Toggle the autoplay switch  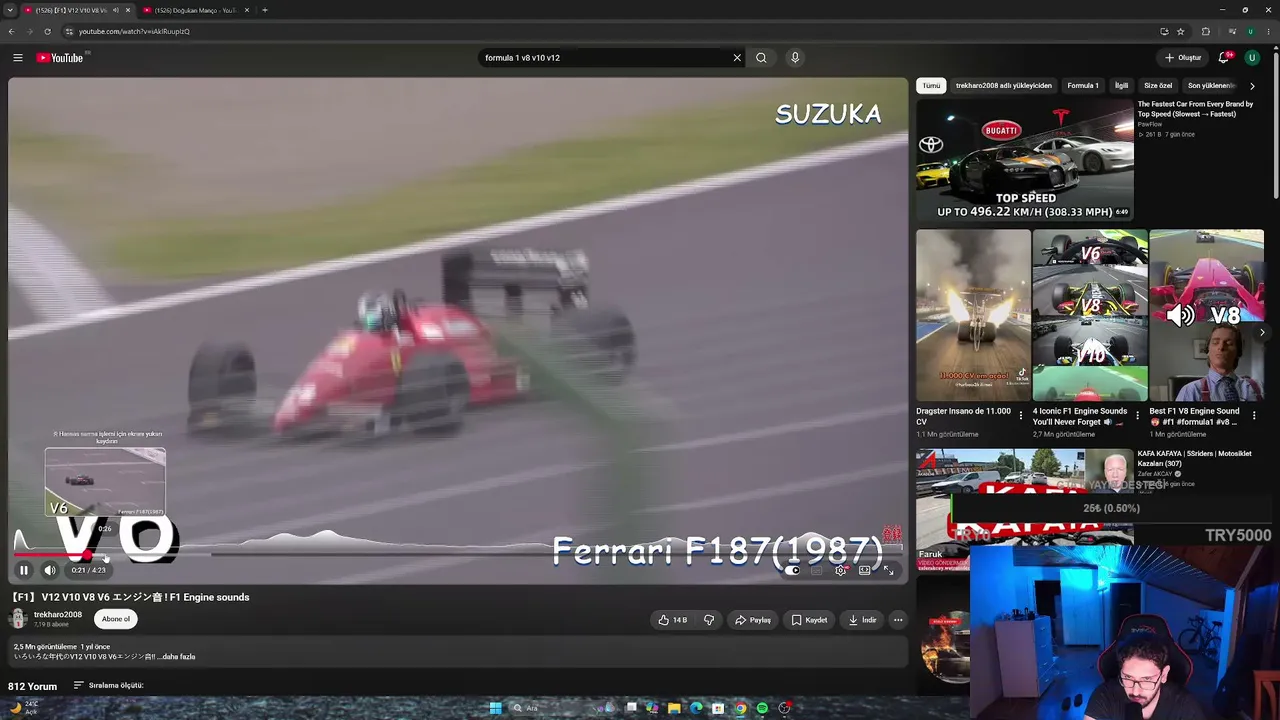tap(792, 570)
